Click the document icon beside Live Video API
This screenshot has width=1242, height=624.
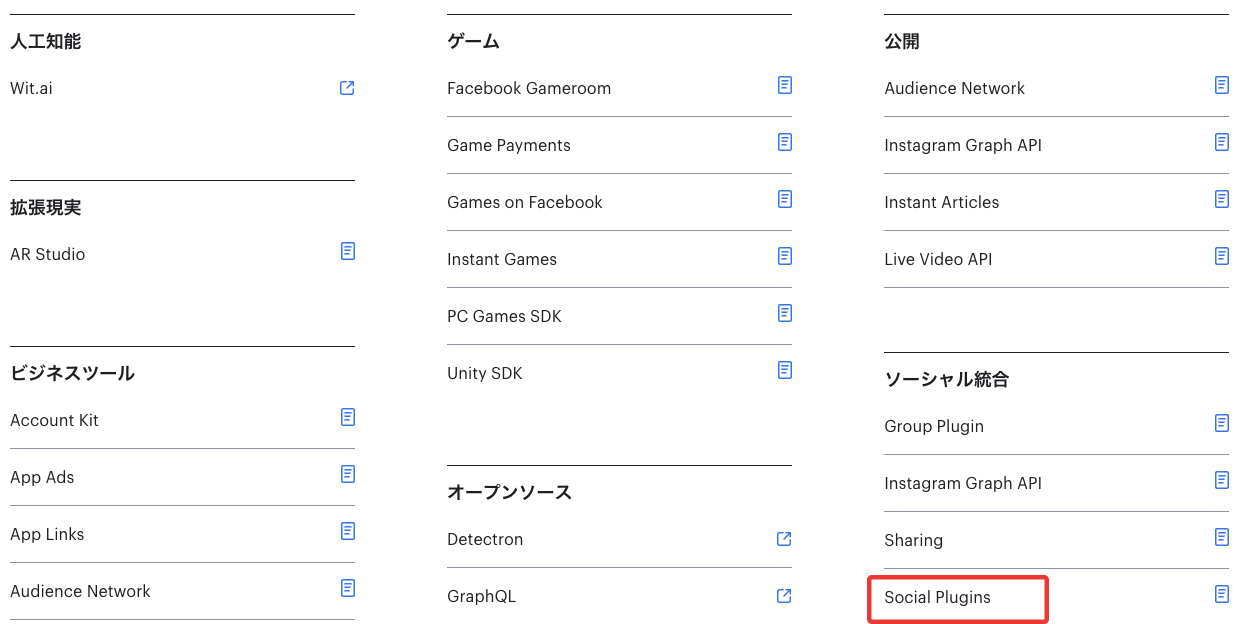click(x=1222, y=256)
